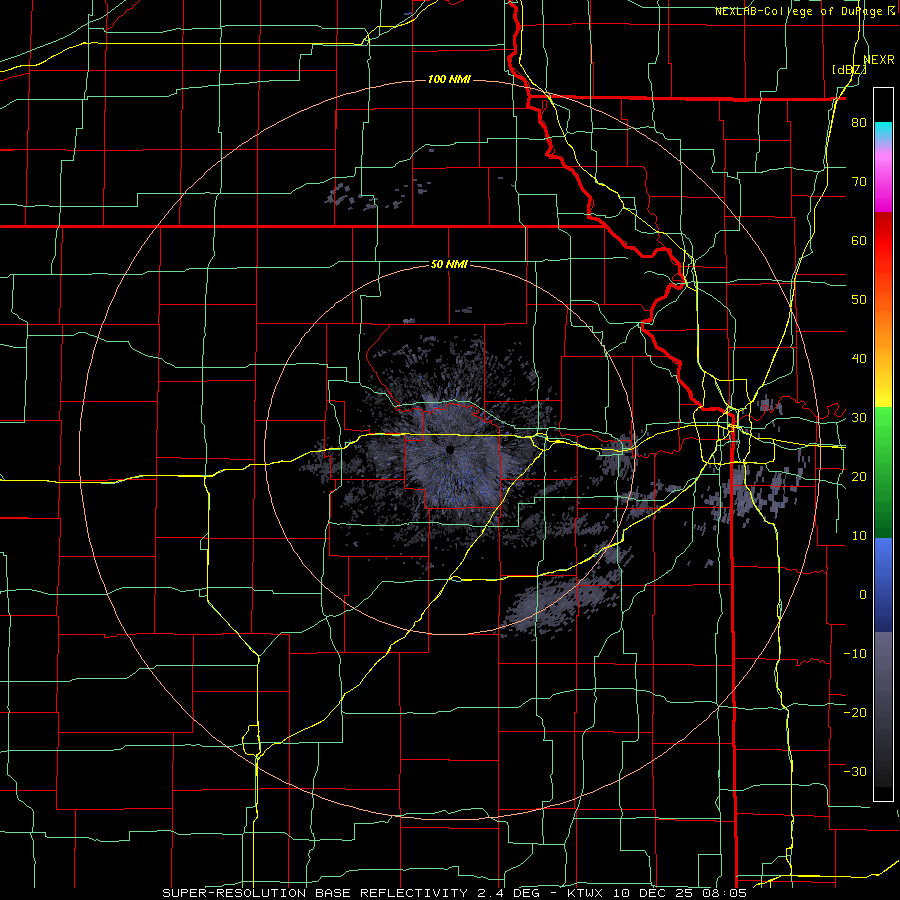
Task: Click the black radar site dot at the center
Action: coord(449,449)
